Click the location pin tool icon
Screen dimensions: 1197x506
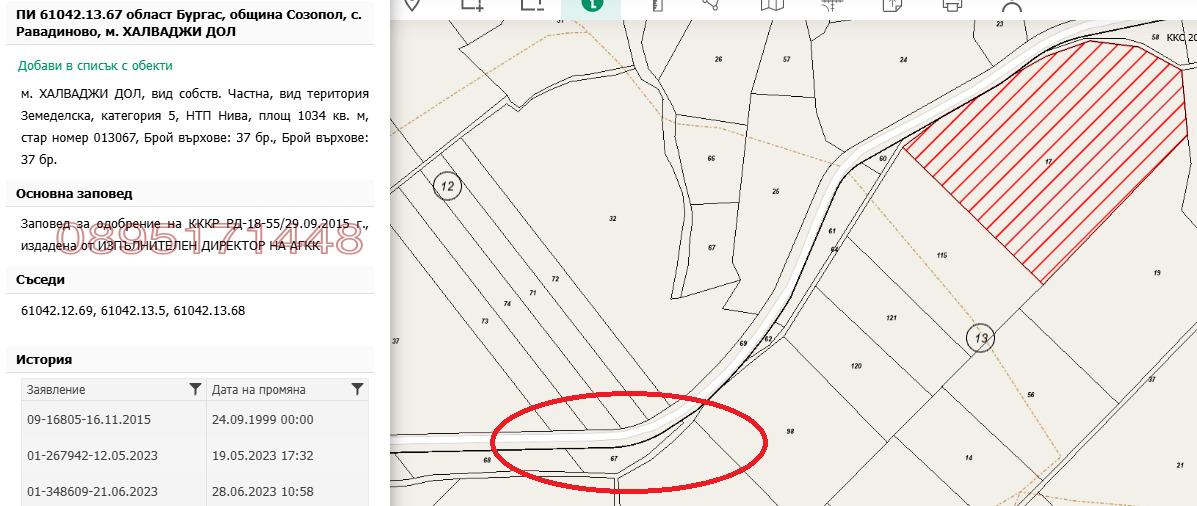(412, 5)
